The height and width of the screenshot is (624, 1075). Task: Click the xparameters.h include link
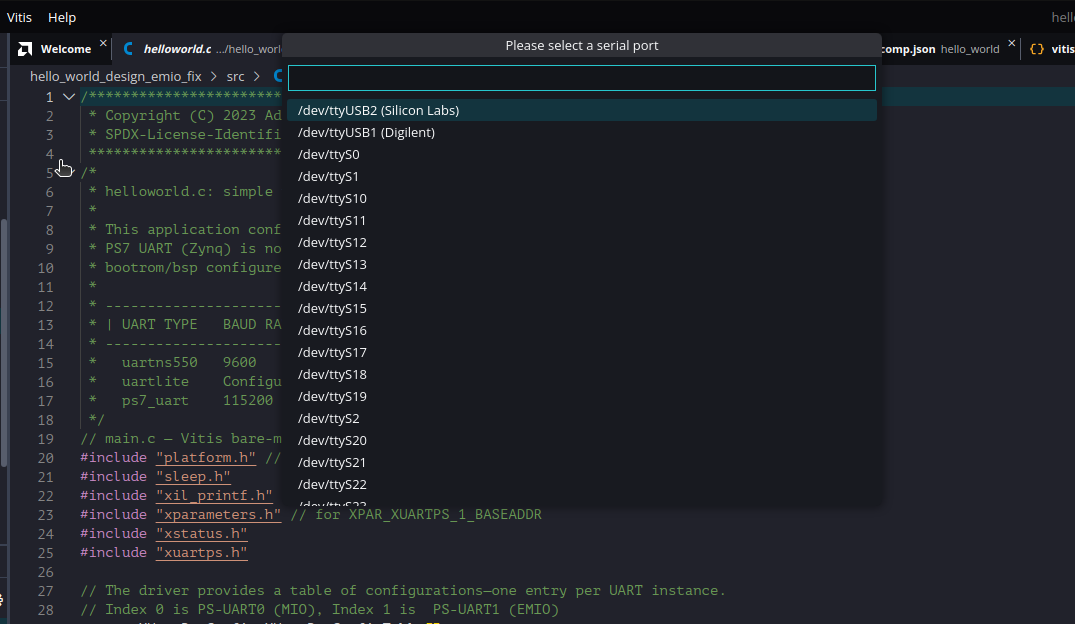point(218,514)
